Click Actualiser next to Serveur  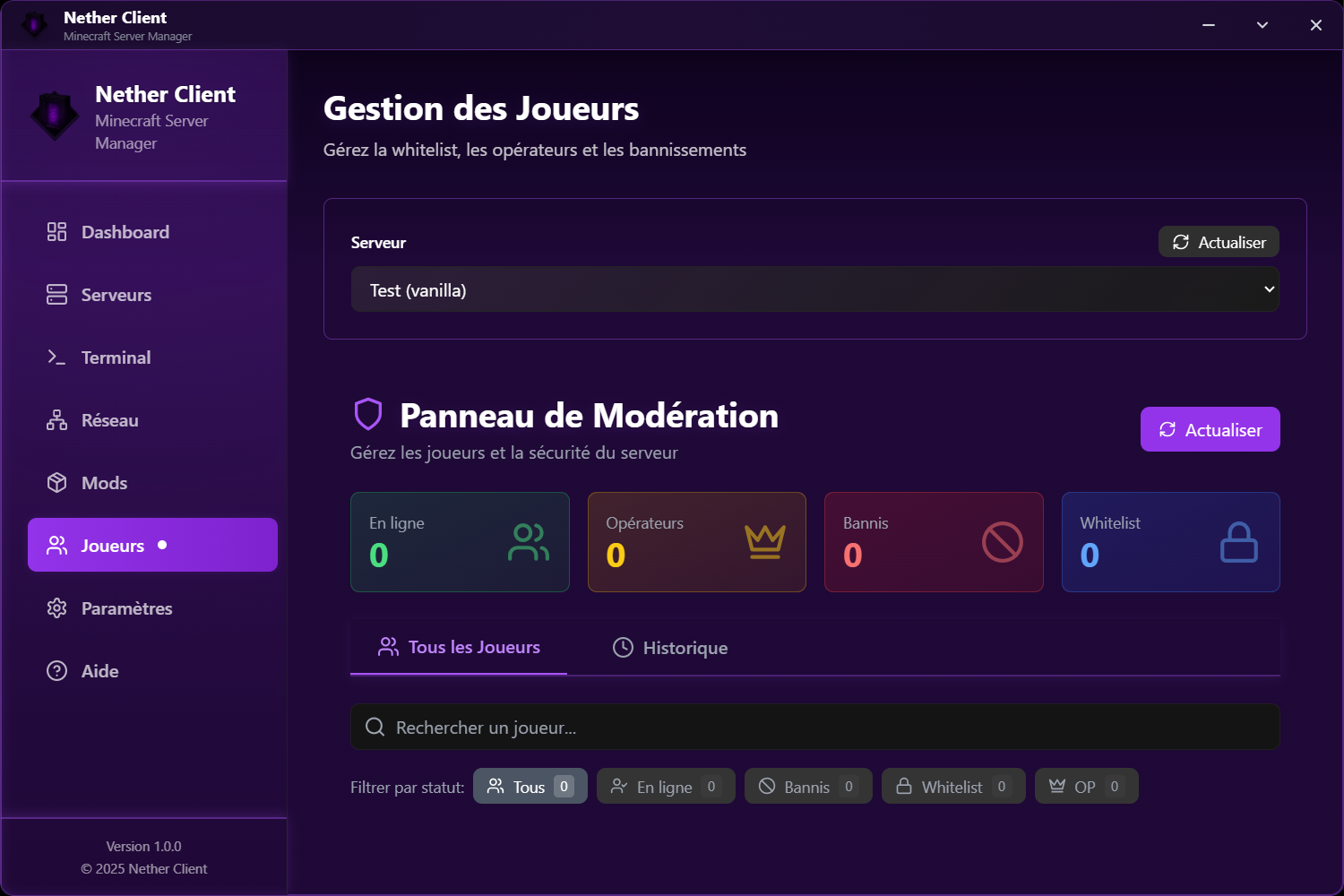coord(1219,242)
